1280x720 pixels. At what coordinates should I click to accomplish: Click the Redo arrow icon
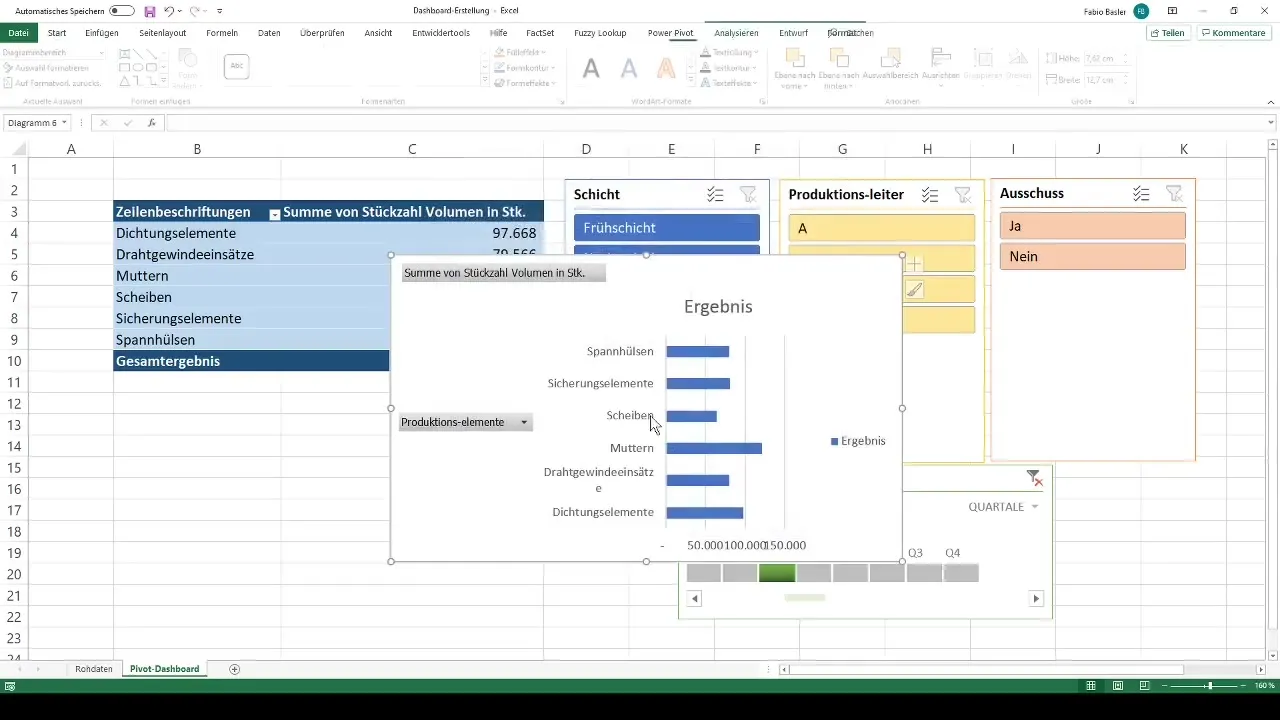point(194,11)
